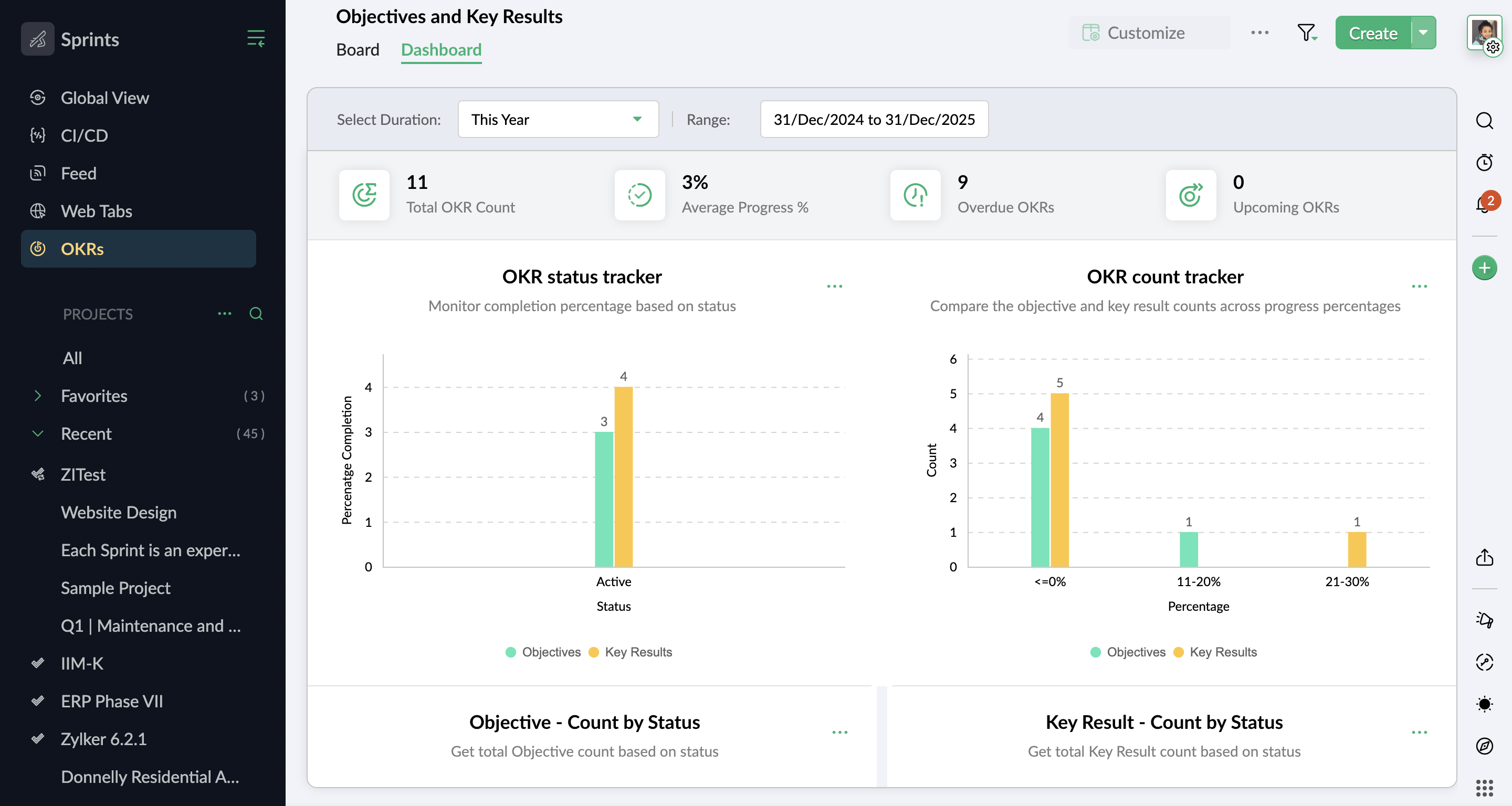Search projects using the magnifier icon
The image size is (1512, 806).
point(256,314)
